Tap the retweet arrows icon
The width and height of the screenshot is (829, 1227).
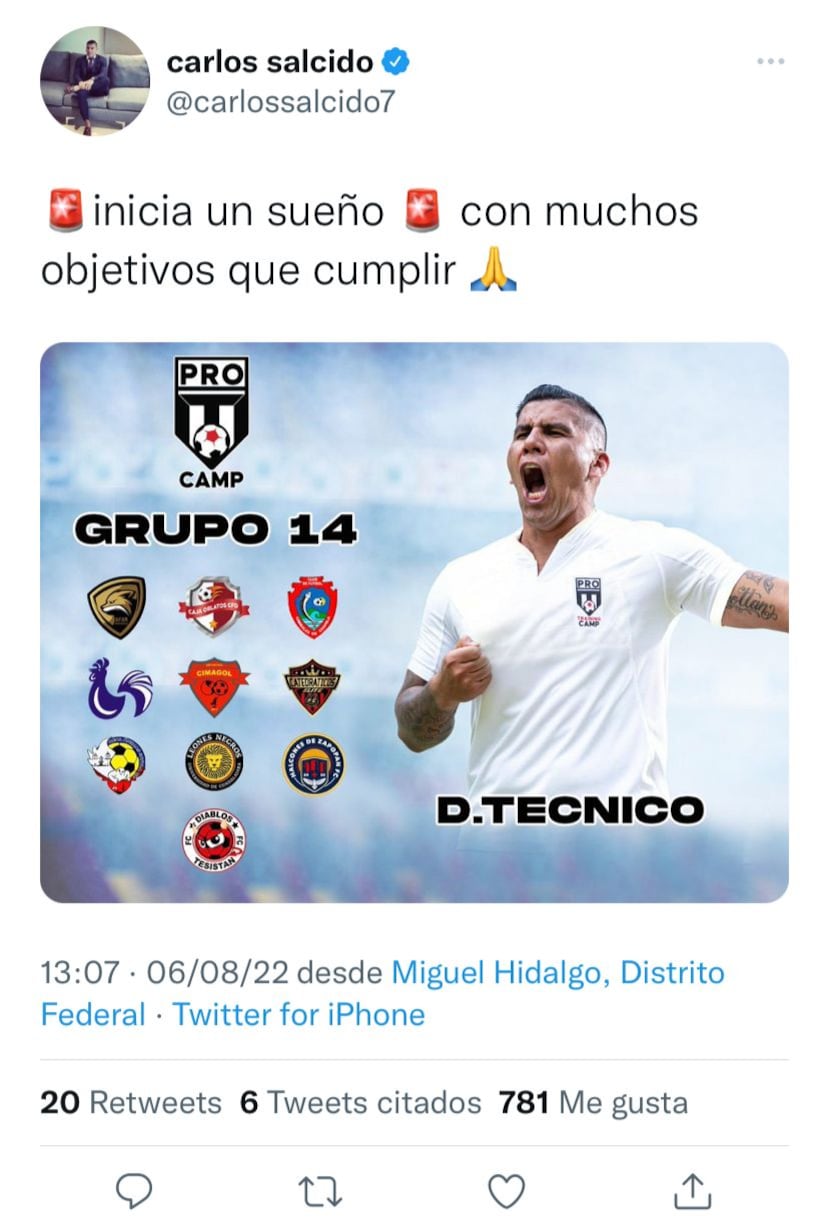[321, 1190]
